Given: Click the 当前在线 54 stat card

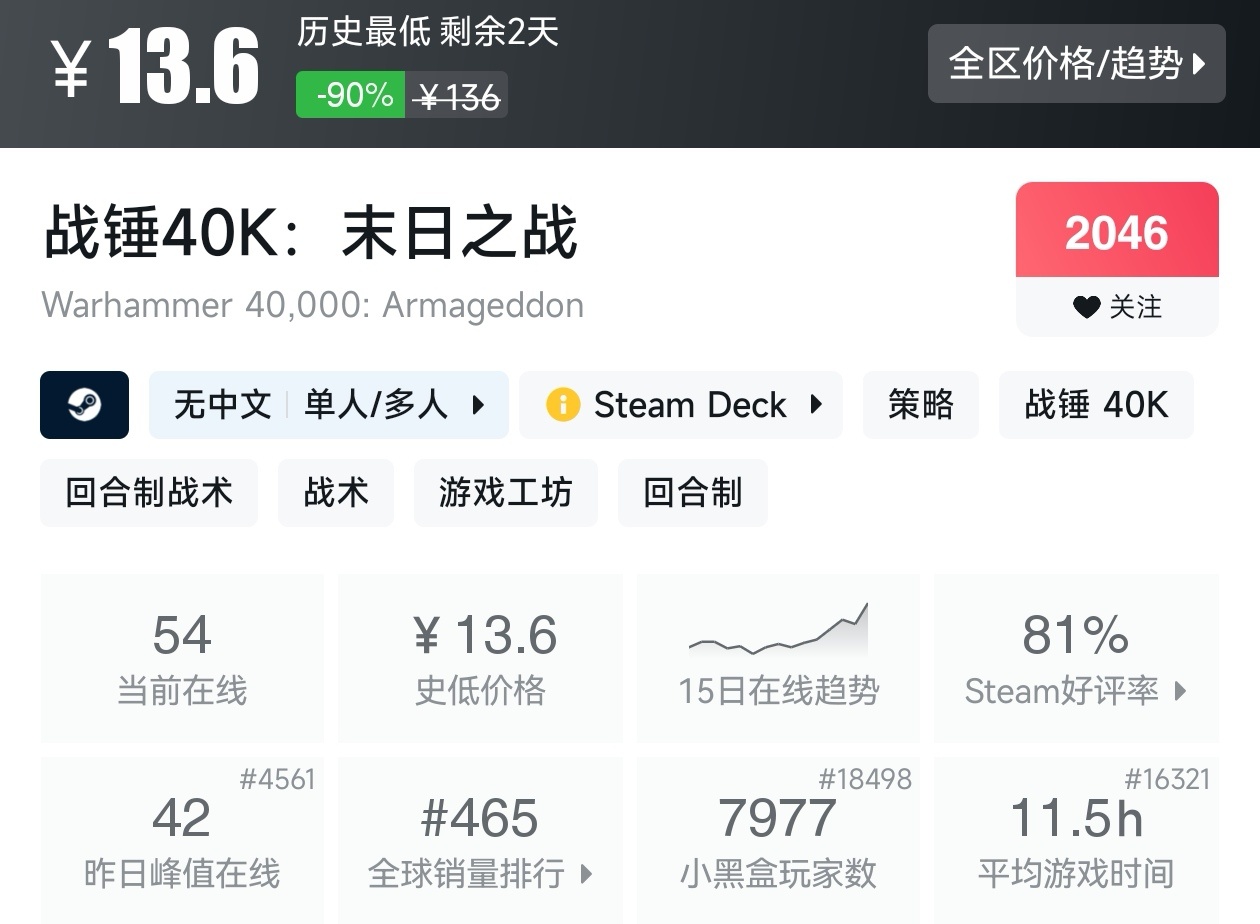Looking at the screenshot, I should (x=182, y=658).
